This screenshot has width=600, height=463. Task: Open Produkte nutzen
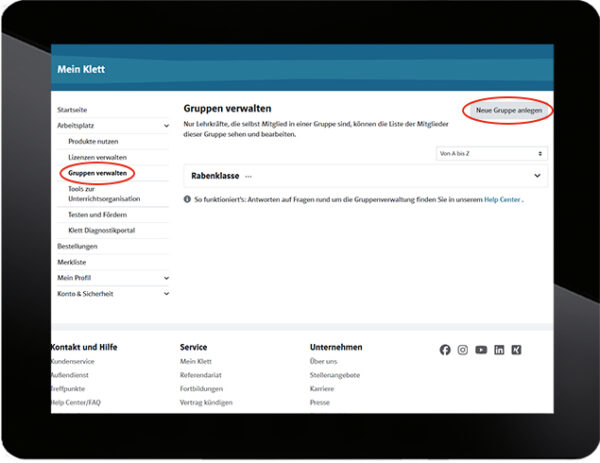tap(93, 141)
